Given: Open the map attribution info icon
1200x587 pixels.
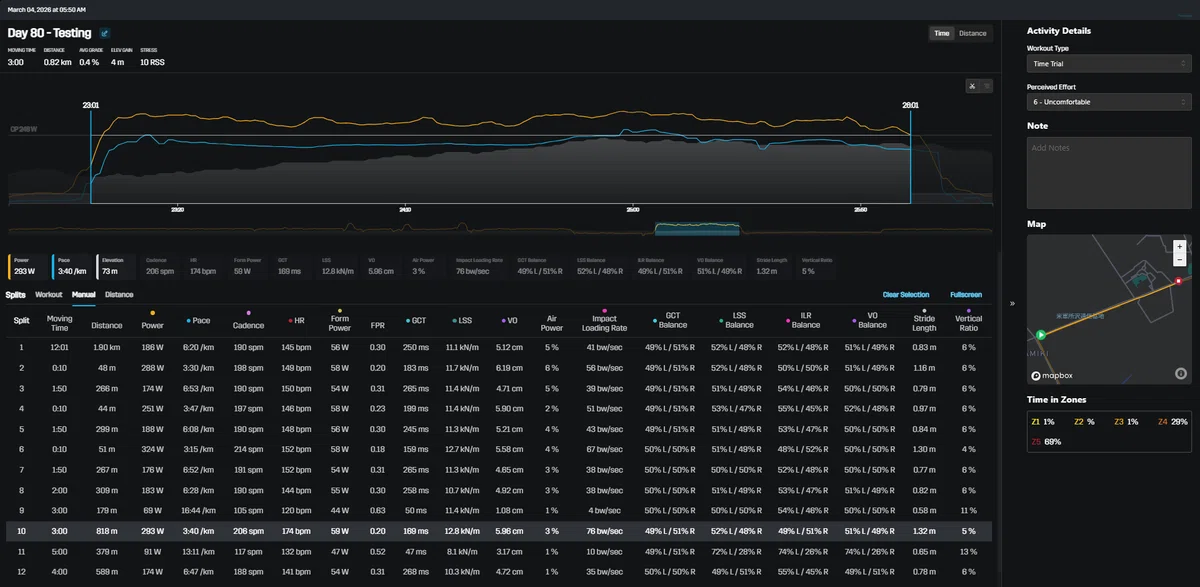Looking at the screenshot, I should pos(1180,373).
